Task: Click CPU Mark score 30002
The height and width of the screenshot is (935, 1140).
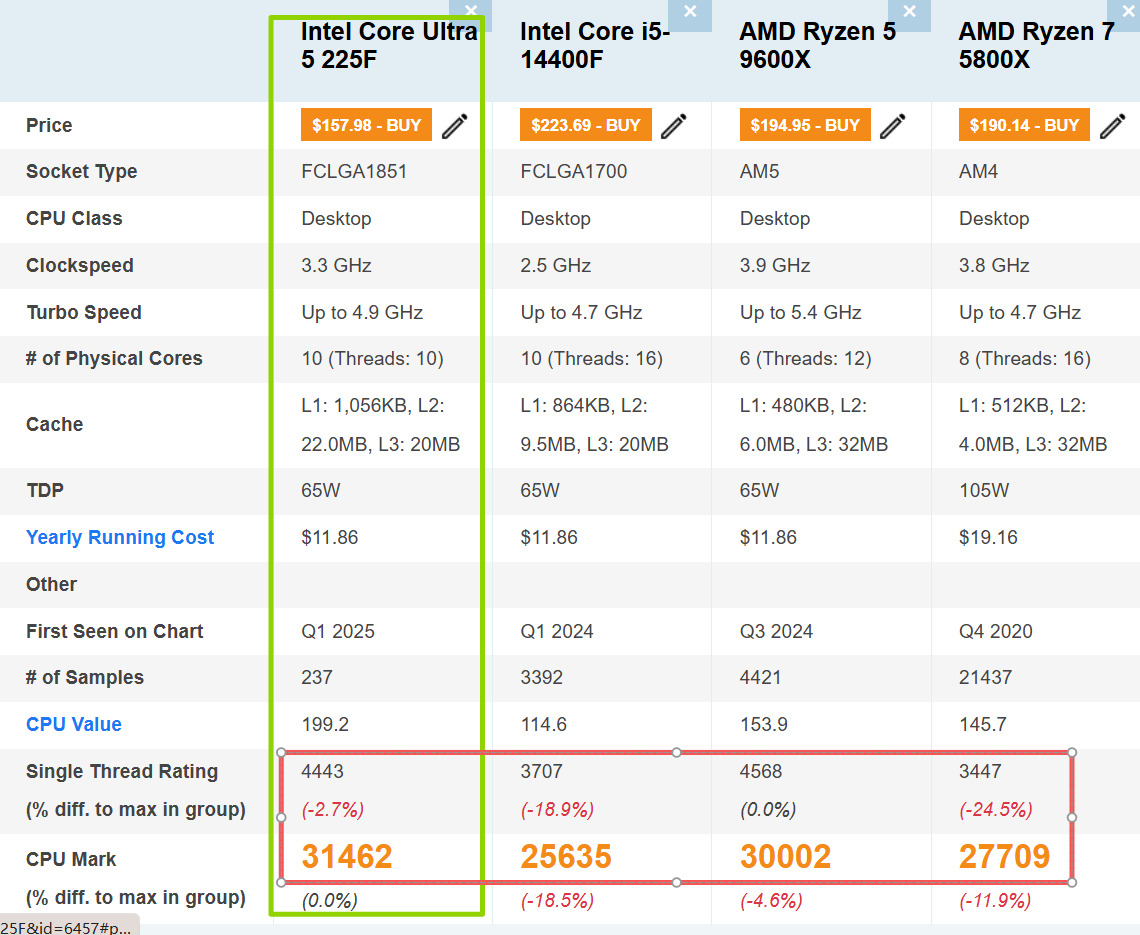Action: pos(785,856)
